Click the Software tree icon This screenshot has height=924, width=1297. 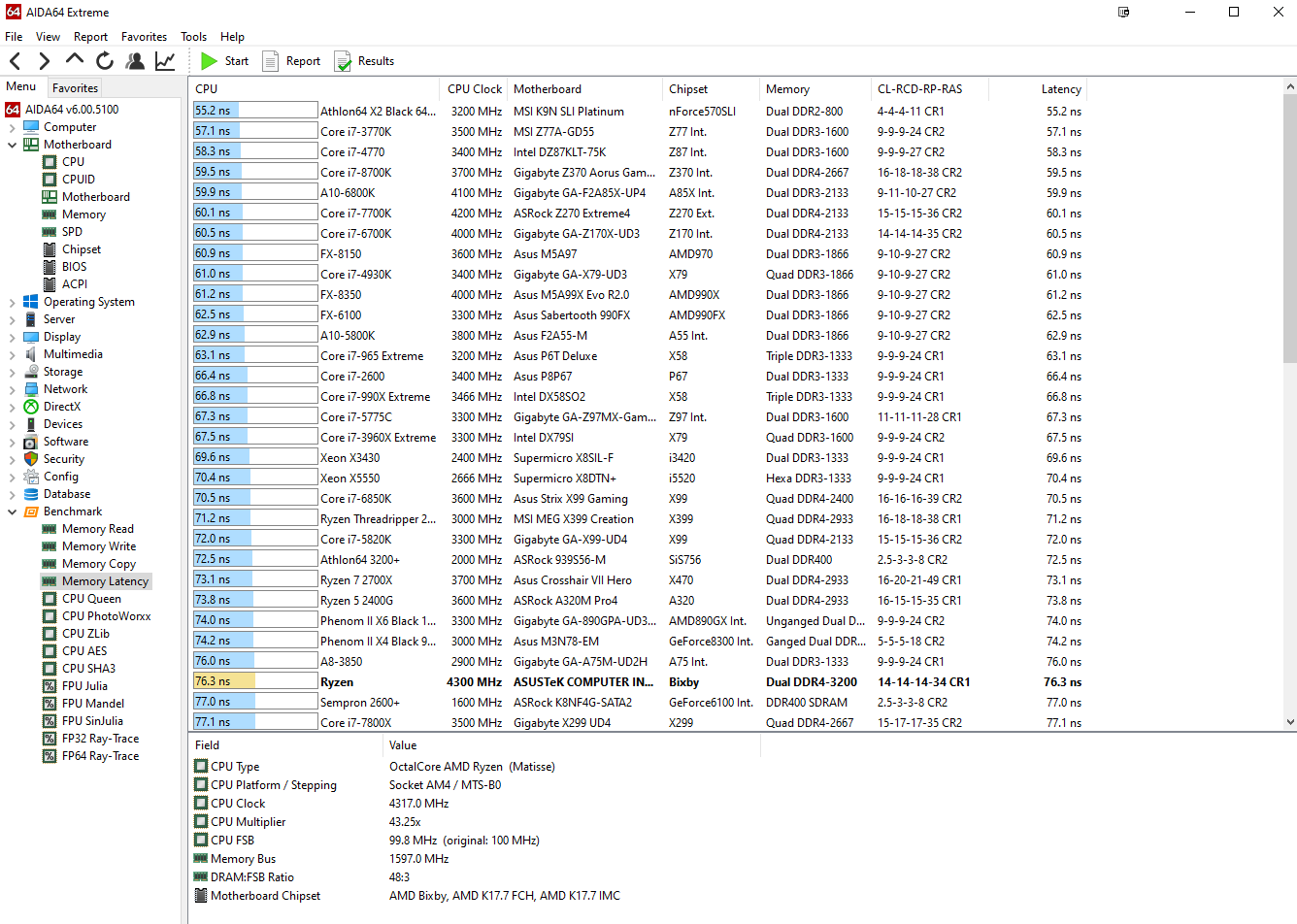[31, 442]
